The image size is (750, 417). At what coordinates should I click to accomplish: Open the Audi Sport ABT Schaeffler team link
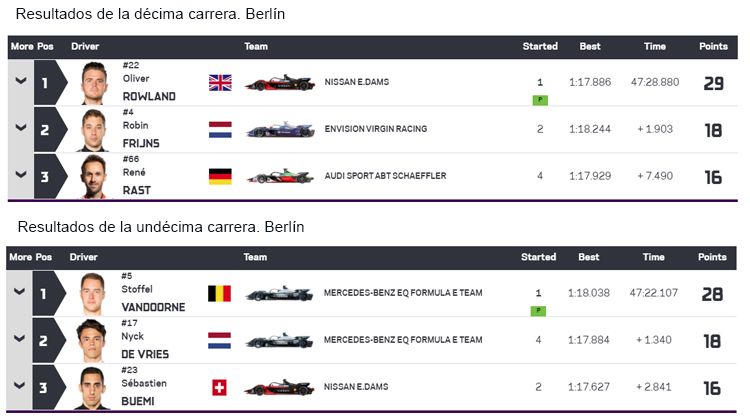coord(385,176)
